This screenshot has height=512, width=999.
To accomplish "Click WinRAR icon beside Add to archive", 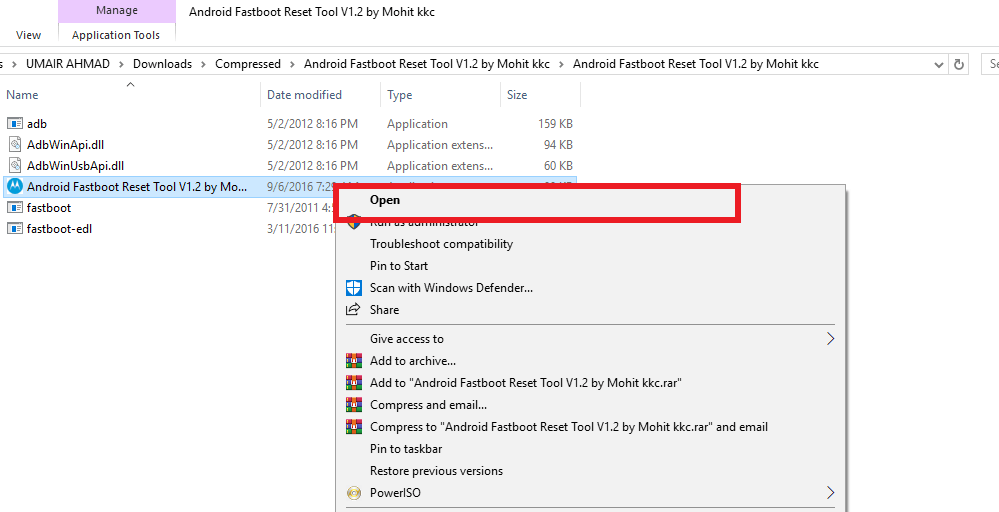I will coord(354,360).
